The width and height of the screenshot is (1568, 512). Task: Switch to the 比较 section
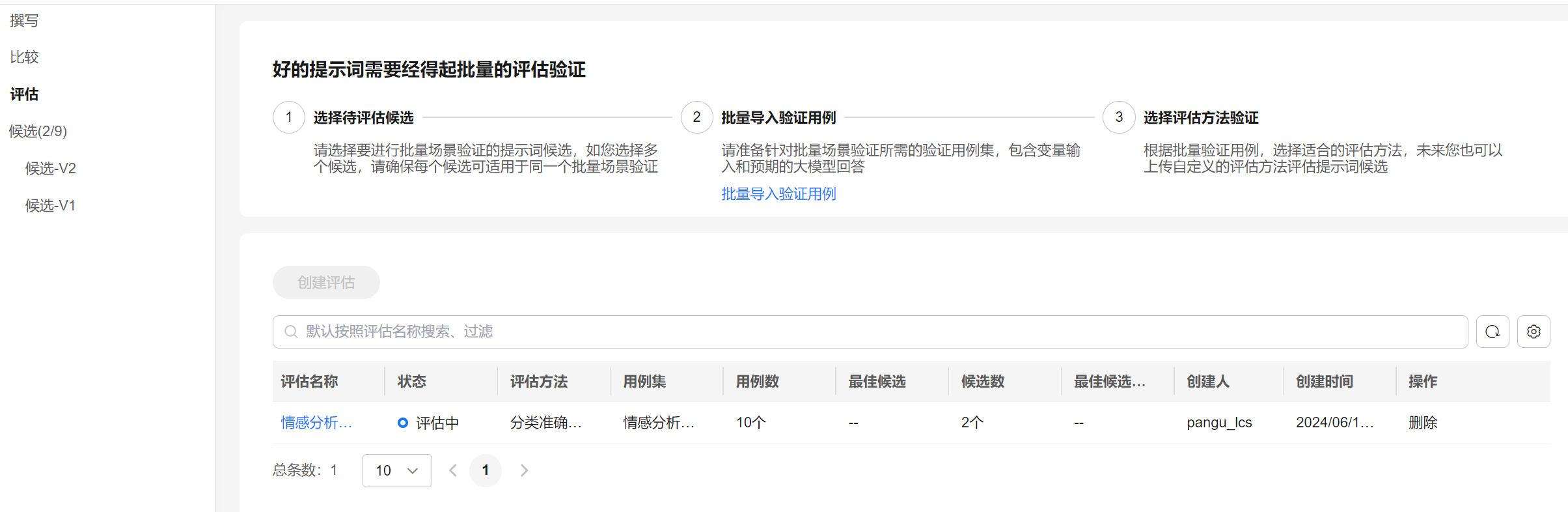(25, 57)
